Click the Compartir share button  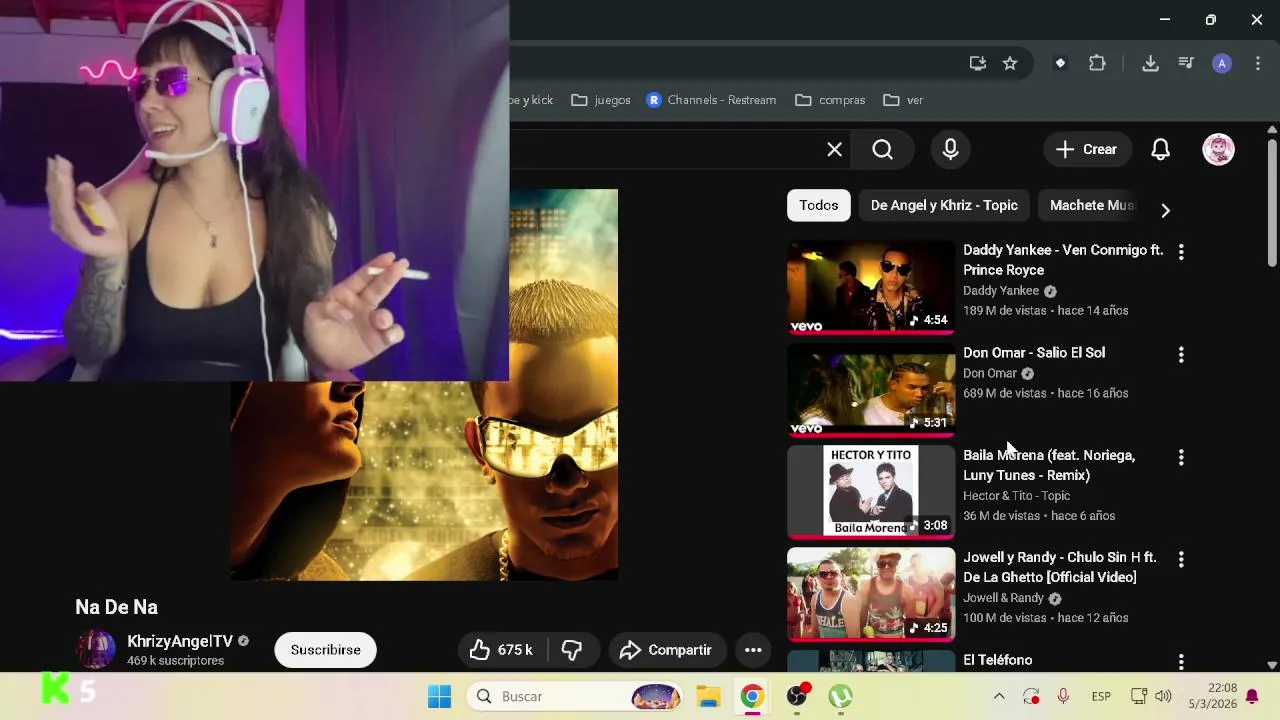pos(666,650)
